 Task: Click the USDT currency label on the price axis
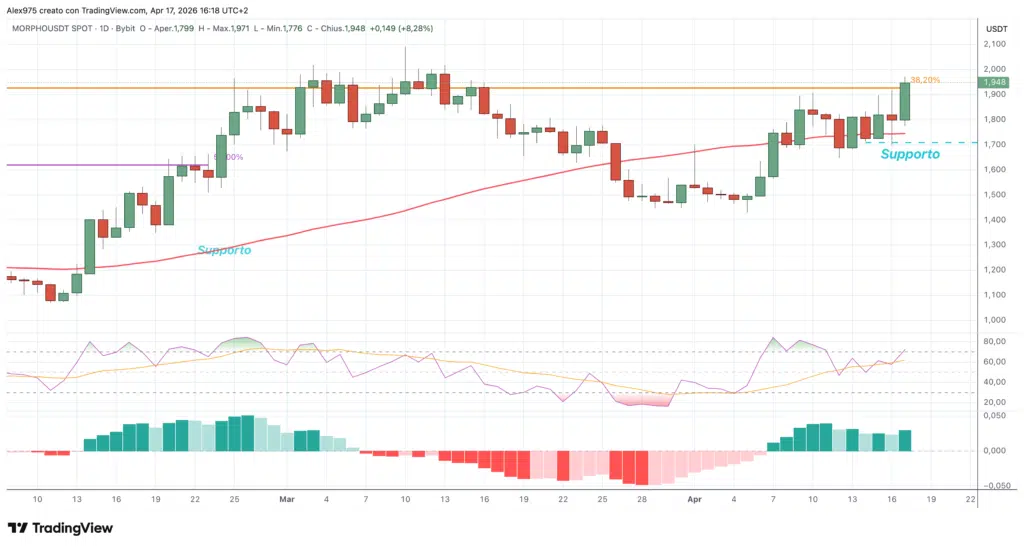[x=995, y=30]
